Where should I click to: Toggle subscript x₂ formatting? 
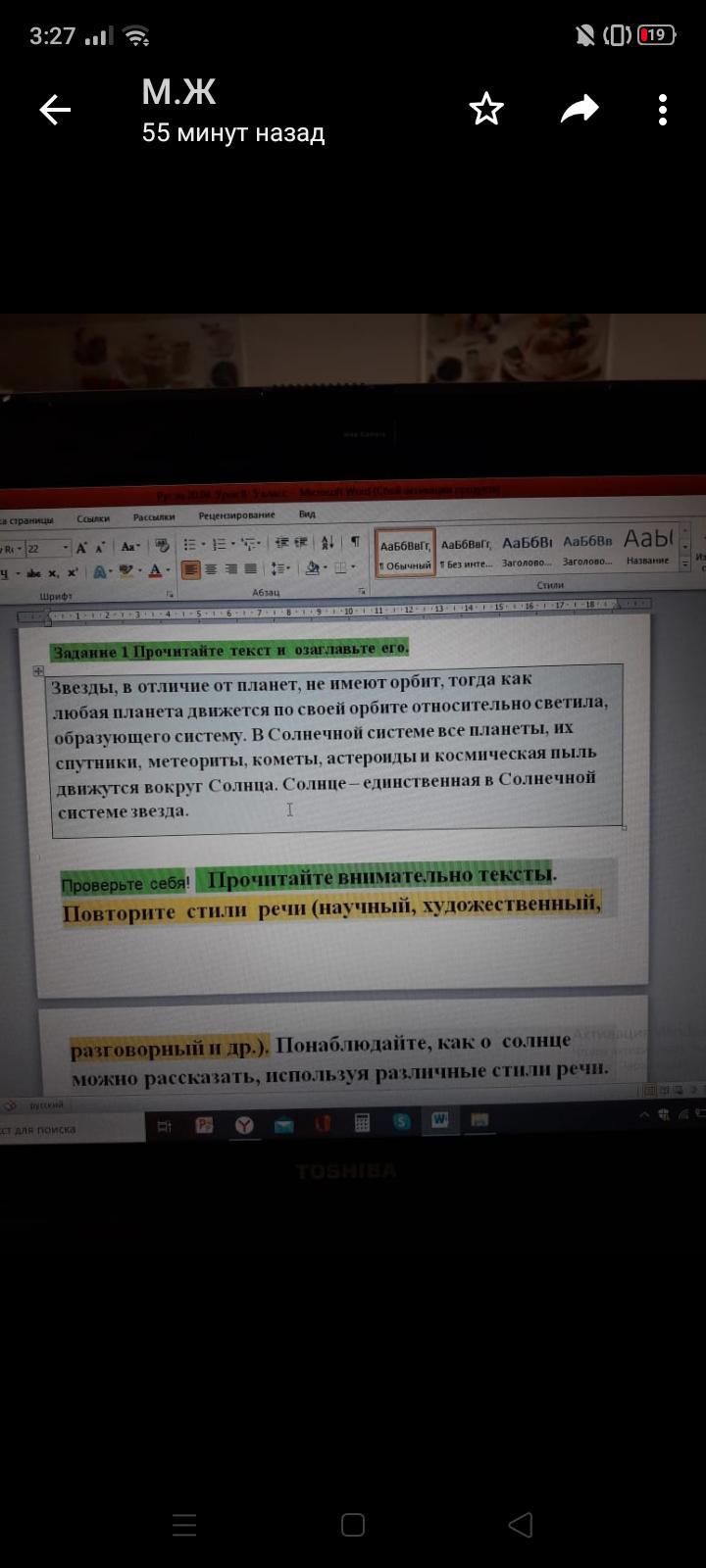pyautogui.click(x=52, y=573)
